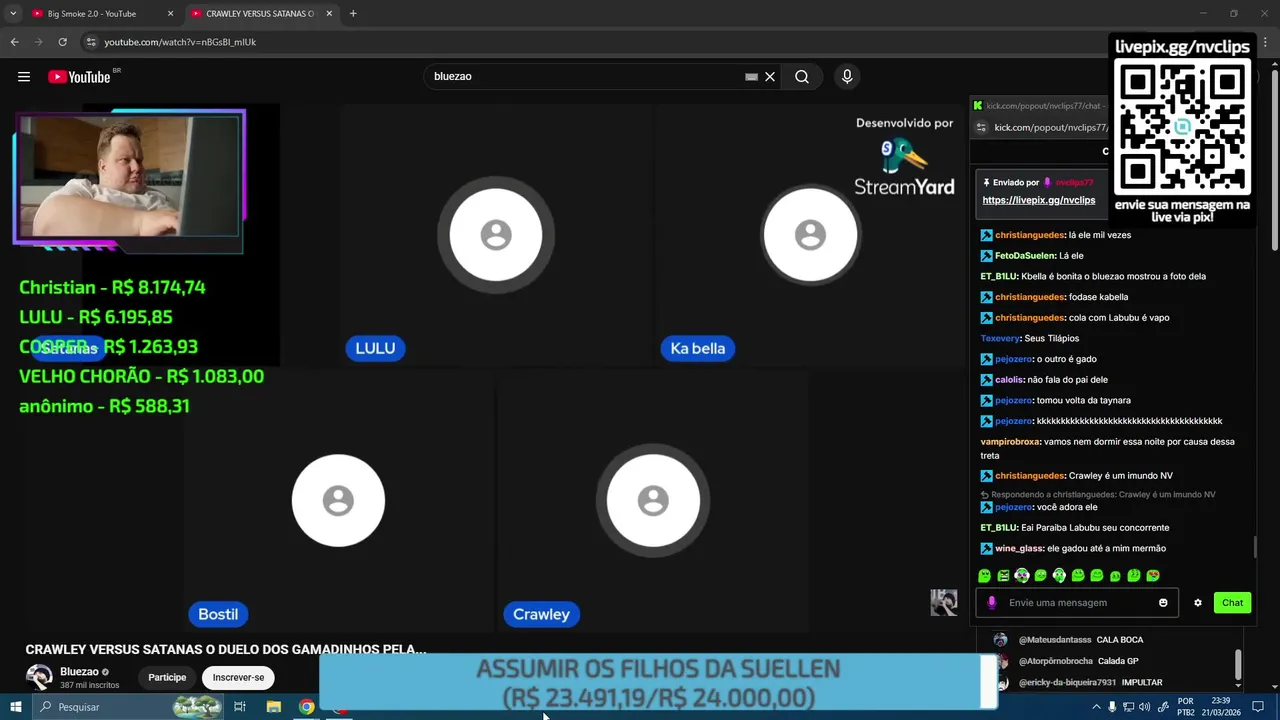Click the donation entry 'anônimo - R$ 588,31'

point(104,406)
